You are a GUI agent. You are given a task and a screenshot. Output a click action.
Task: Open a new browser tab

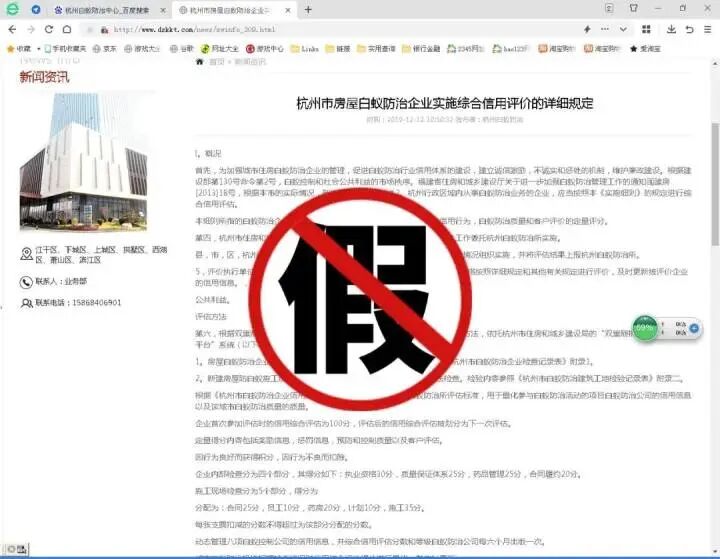tap(308, 10)
